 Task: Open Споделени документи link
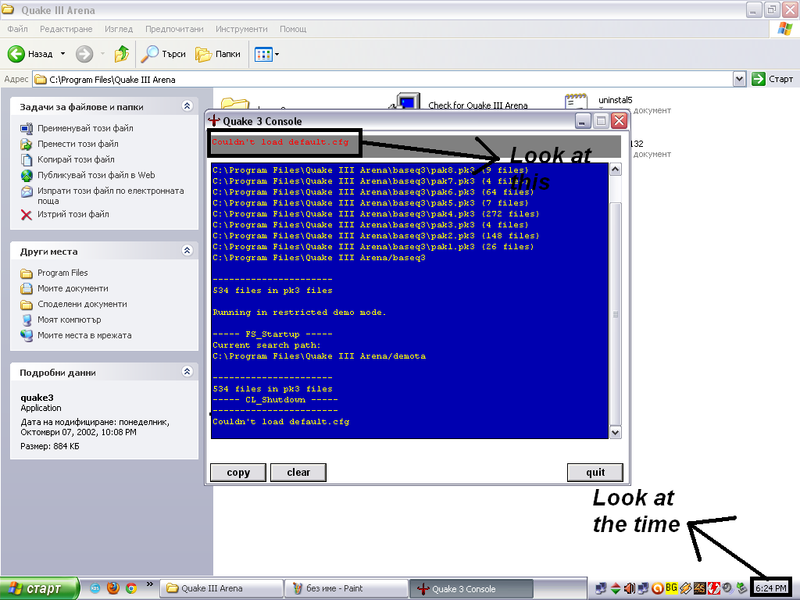(82, 304)
